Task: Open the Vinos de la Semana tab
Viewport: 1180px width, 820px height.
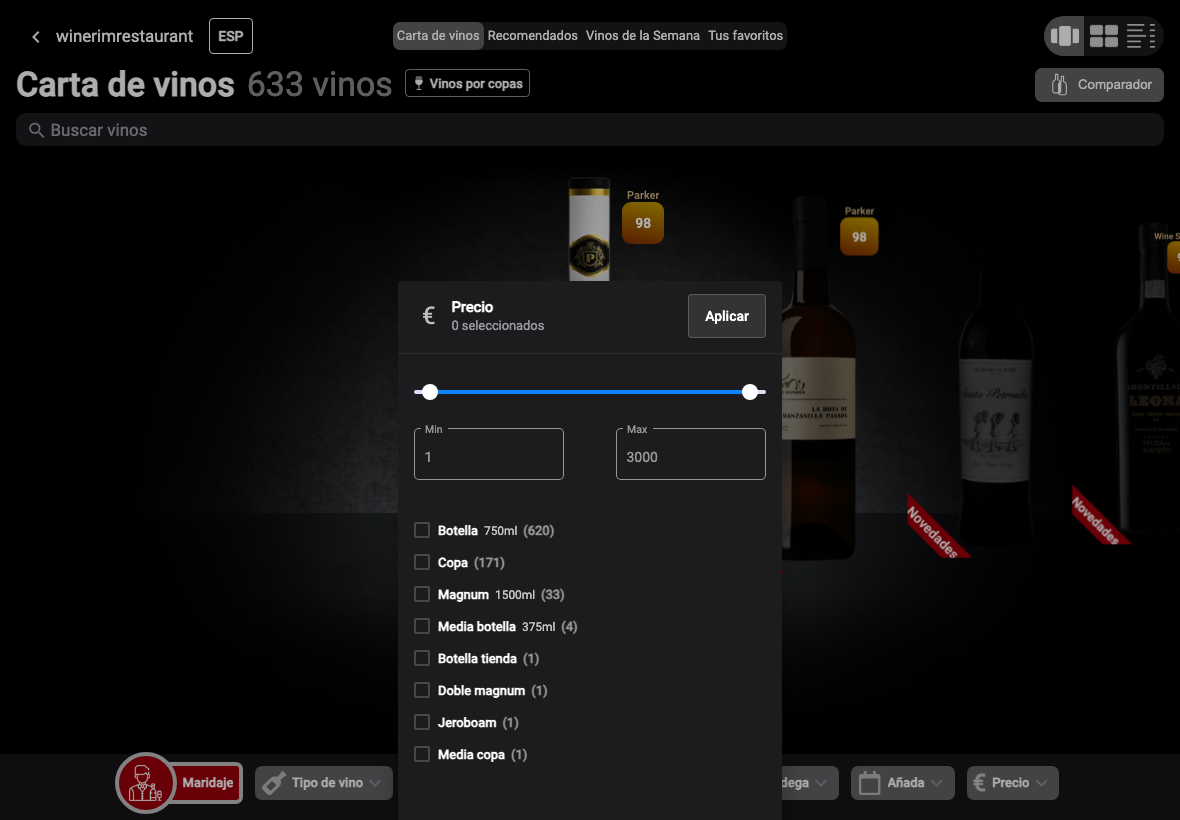Action: tap(643, 35)
